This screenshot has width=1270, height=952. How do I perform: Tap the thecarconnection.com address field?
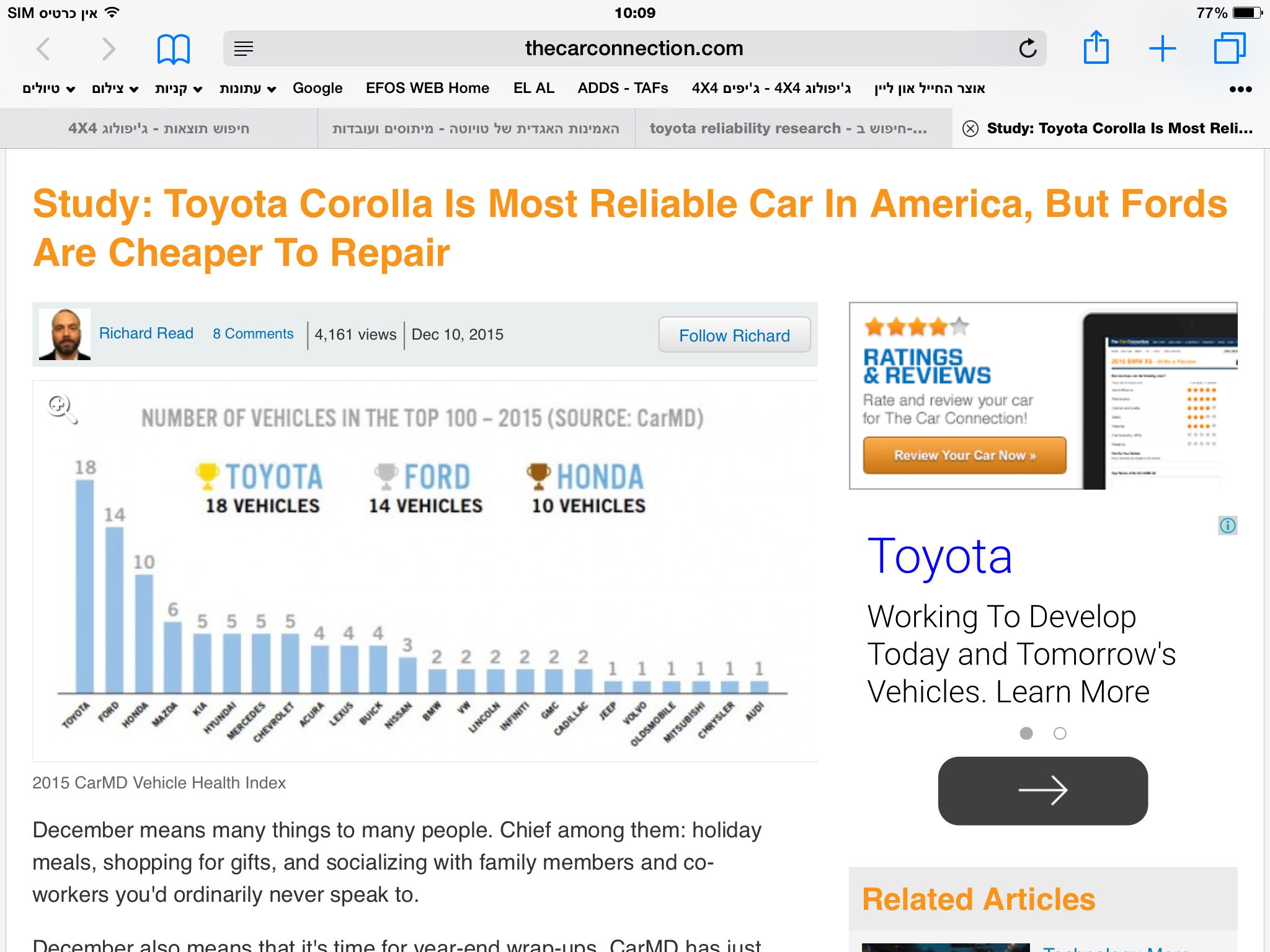633,49
